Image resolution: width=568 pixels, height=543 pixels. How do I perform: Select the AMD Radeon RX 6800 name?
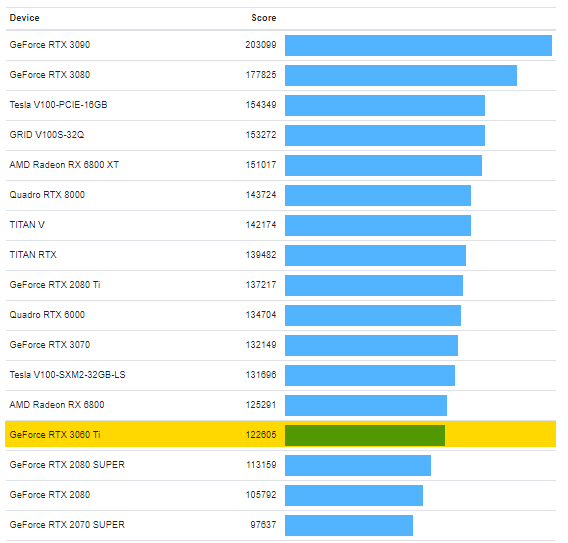57,405
